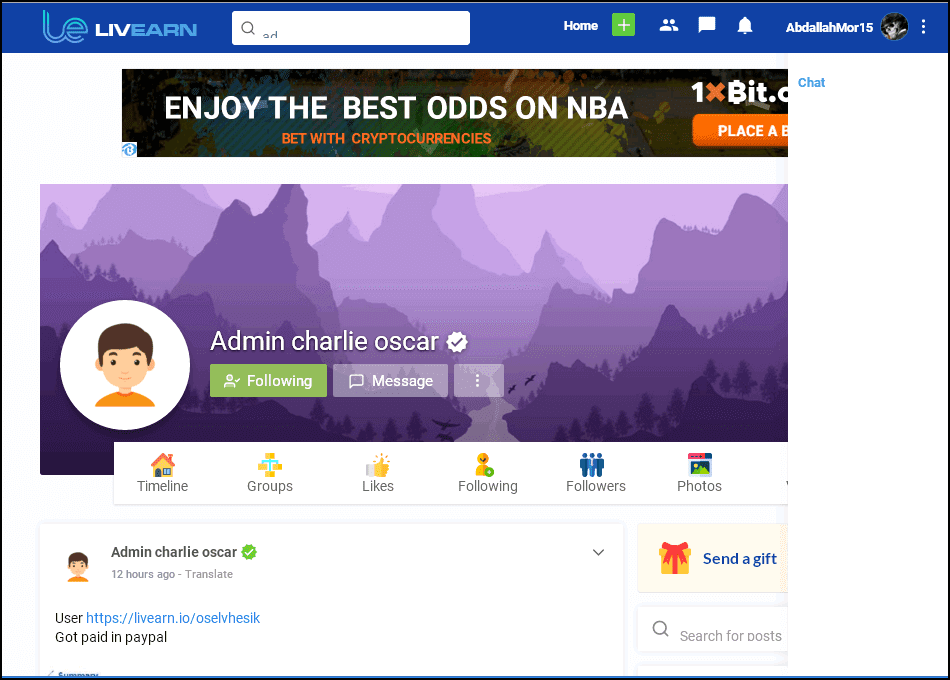
Task: Open the Likes tab icon
Action: pyautogui.click(x=378, y=465)
